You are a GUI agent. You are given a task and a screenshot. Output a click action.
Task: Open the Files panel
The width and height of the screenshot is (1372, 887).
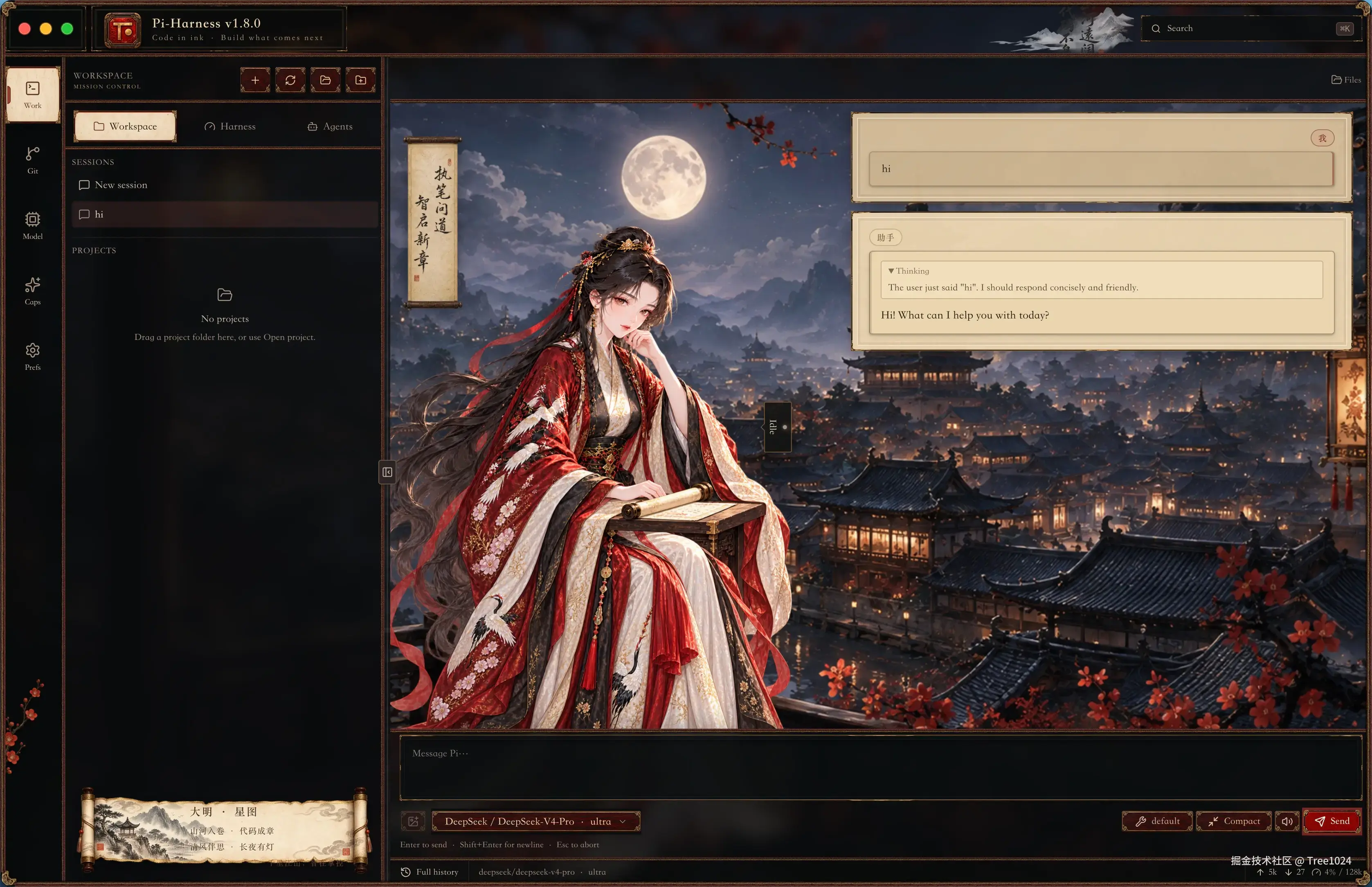(1346, 79)
